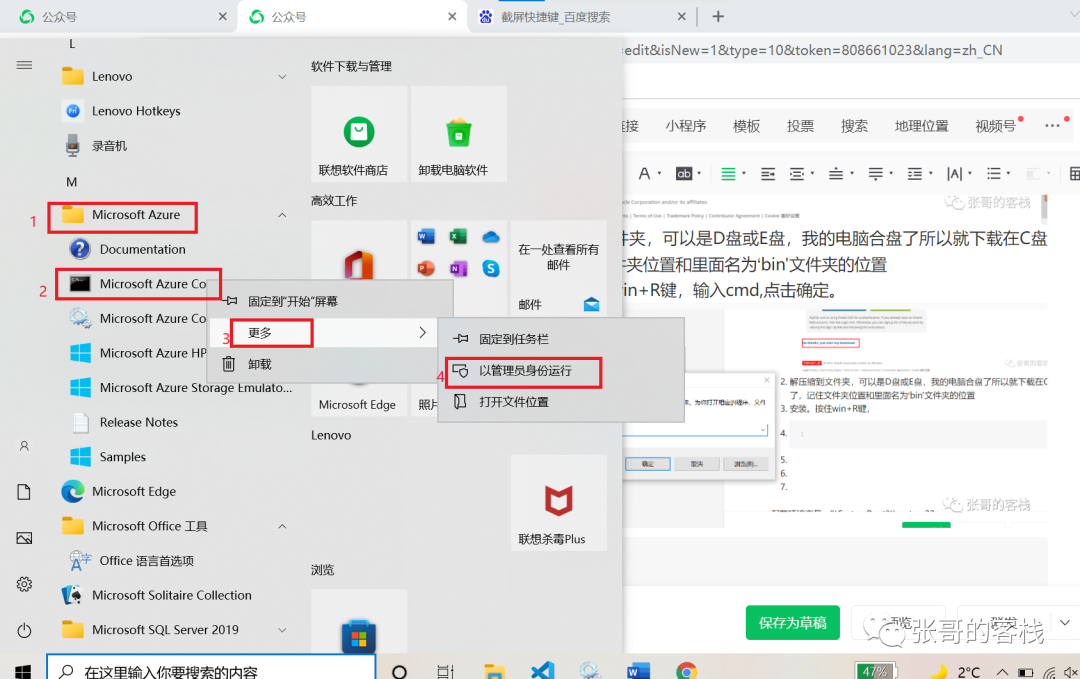The image size is (1080, 679).
Task: Open OneNote from the small tile group
Action: (x=458, y=268)
